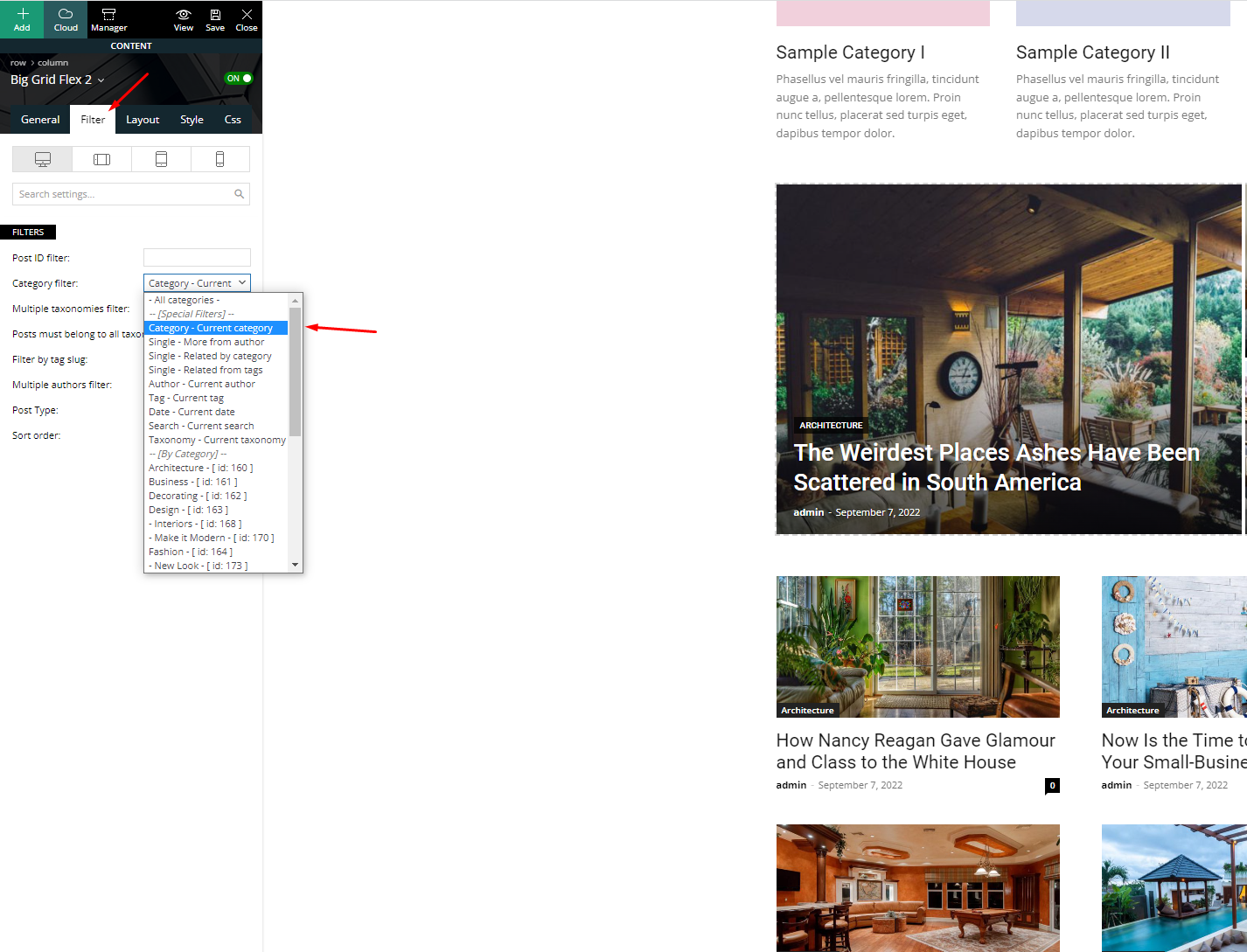Select Make it Modern id 170

pos(216,538)
